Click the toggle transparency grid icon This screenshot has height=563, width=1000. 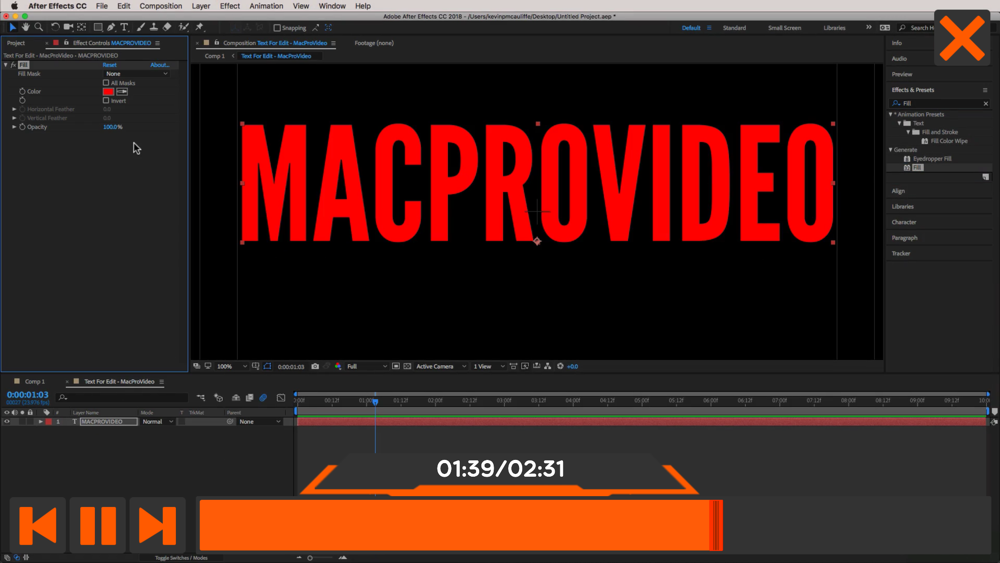(408, 367)
